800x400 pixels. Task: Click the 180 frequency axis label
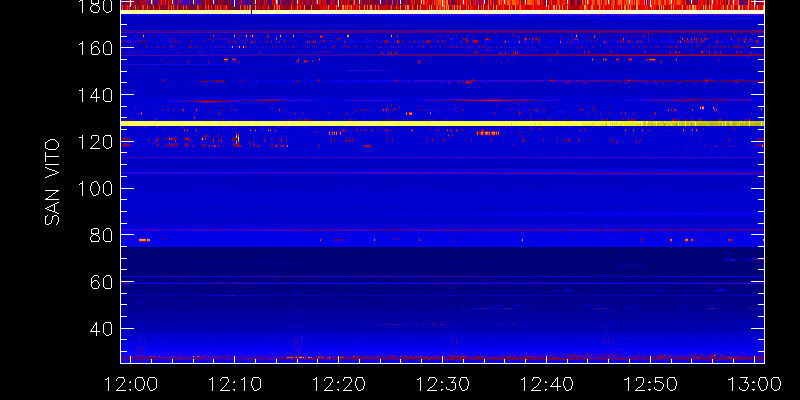[x=94, y=6]
